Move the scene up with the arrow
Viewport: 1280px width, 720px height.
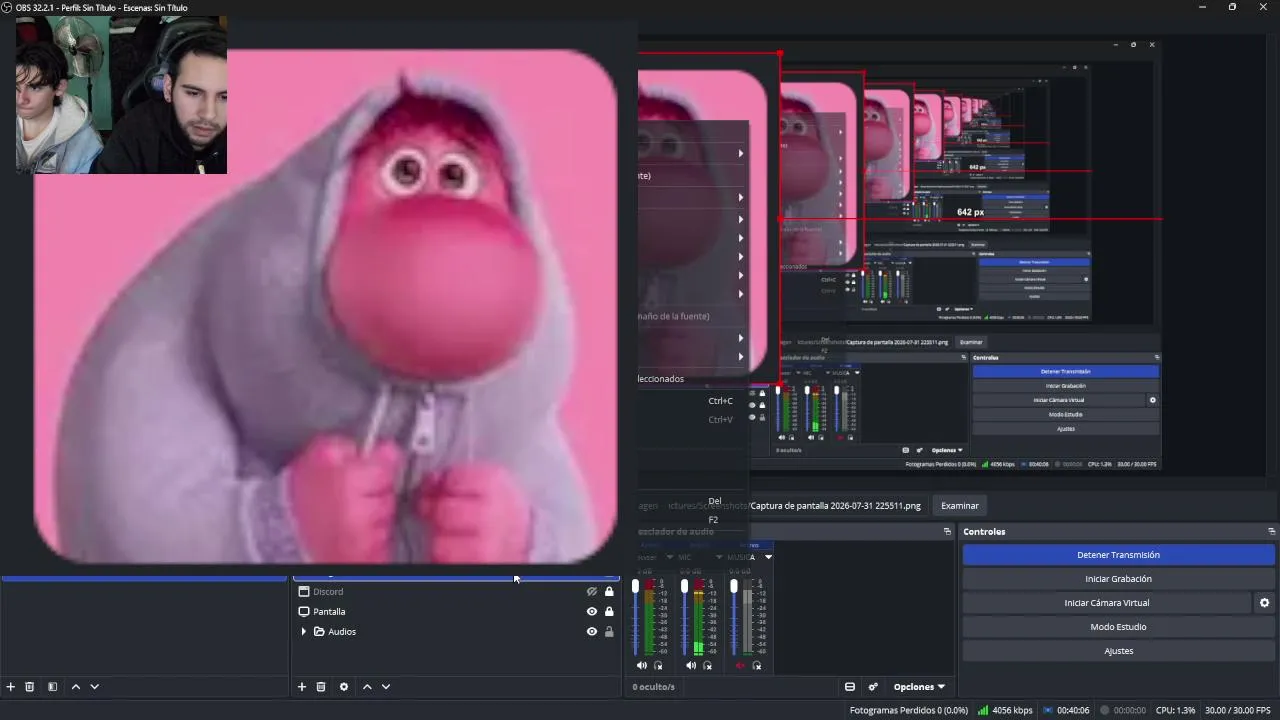(x=76, y=687)
